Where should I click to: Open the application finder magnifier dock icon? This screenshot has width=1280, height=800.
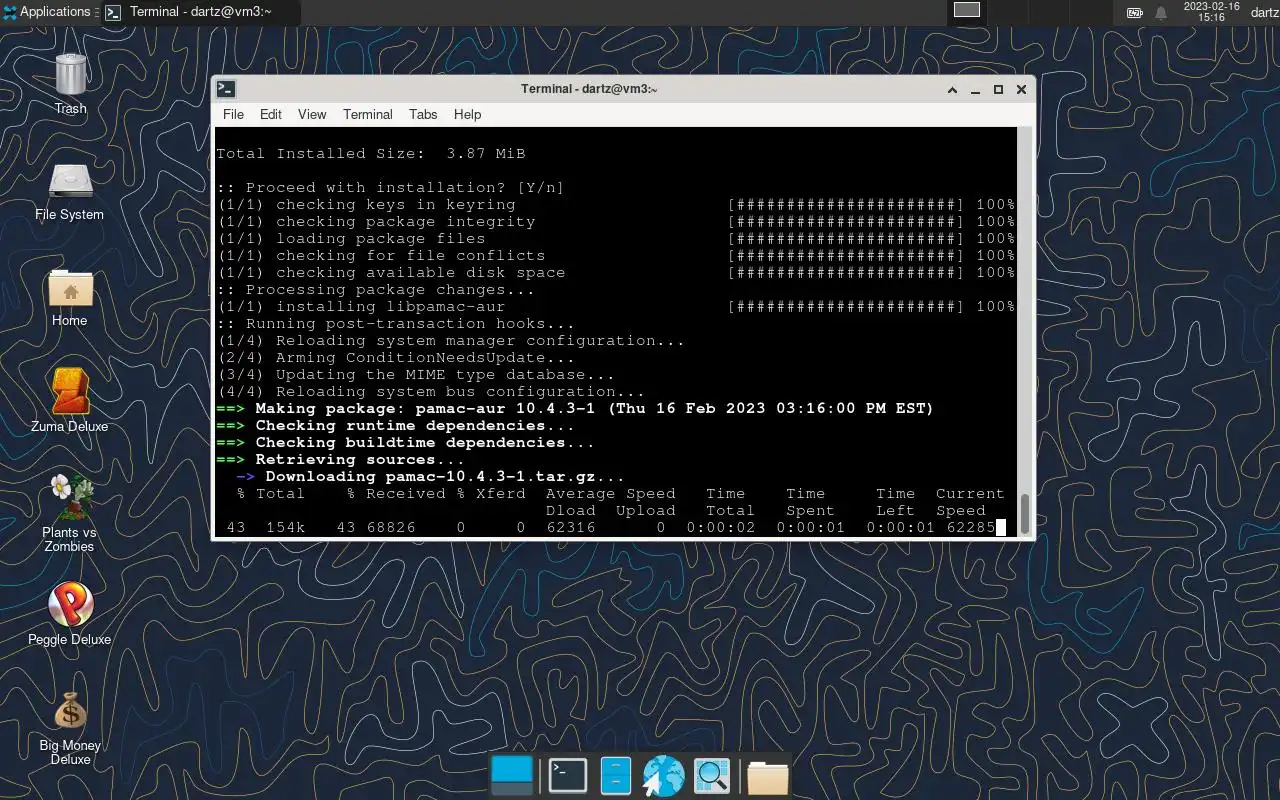pos(712,776)
